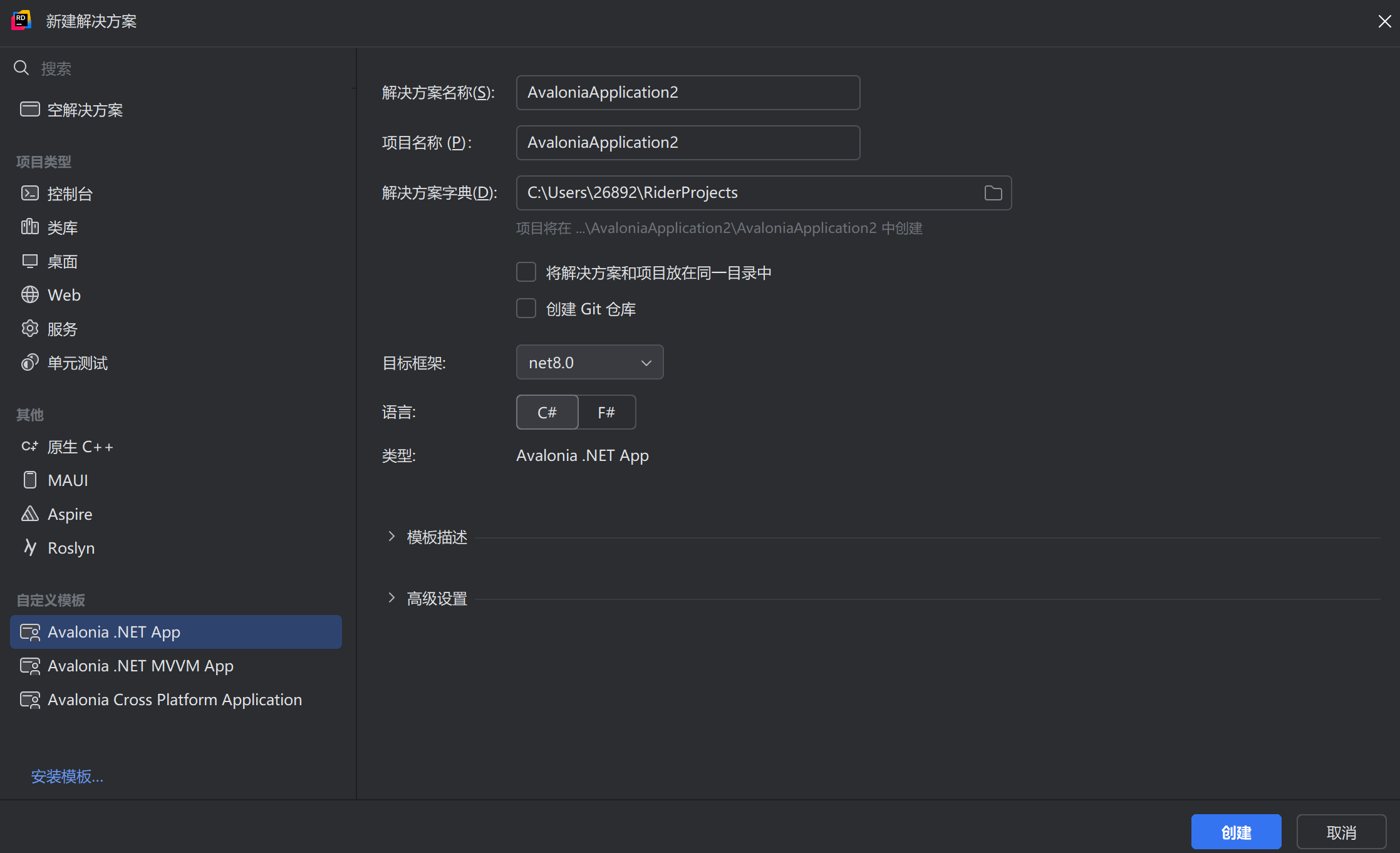Click the Web globe icon
Image resolution: width=1400 pixels, height=853 pixels.
coord(29,295)
